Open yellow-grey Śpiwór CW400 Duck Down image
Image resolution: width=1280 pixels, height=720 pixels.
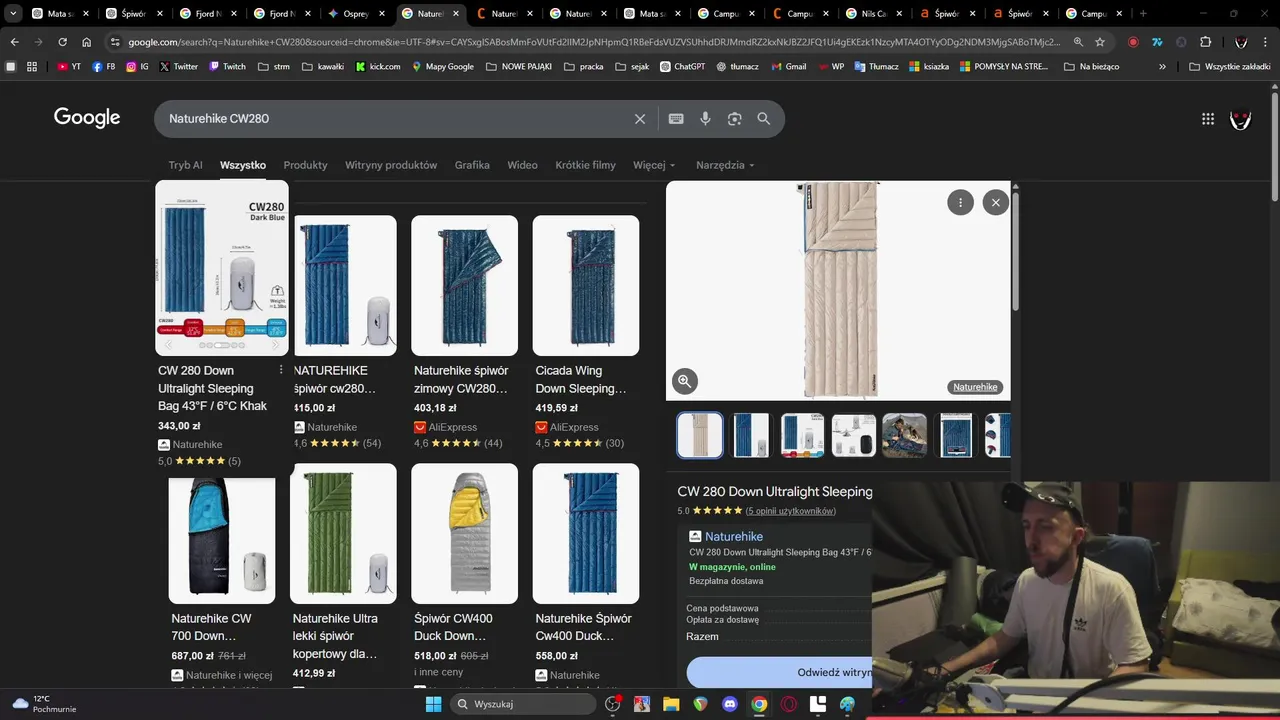[464, 533]
